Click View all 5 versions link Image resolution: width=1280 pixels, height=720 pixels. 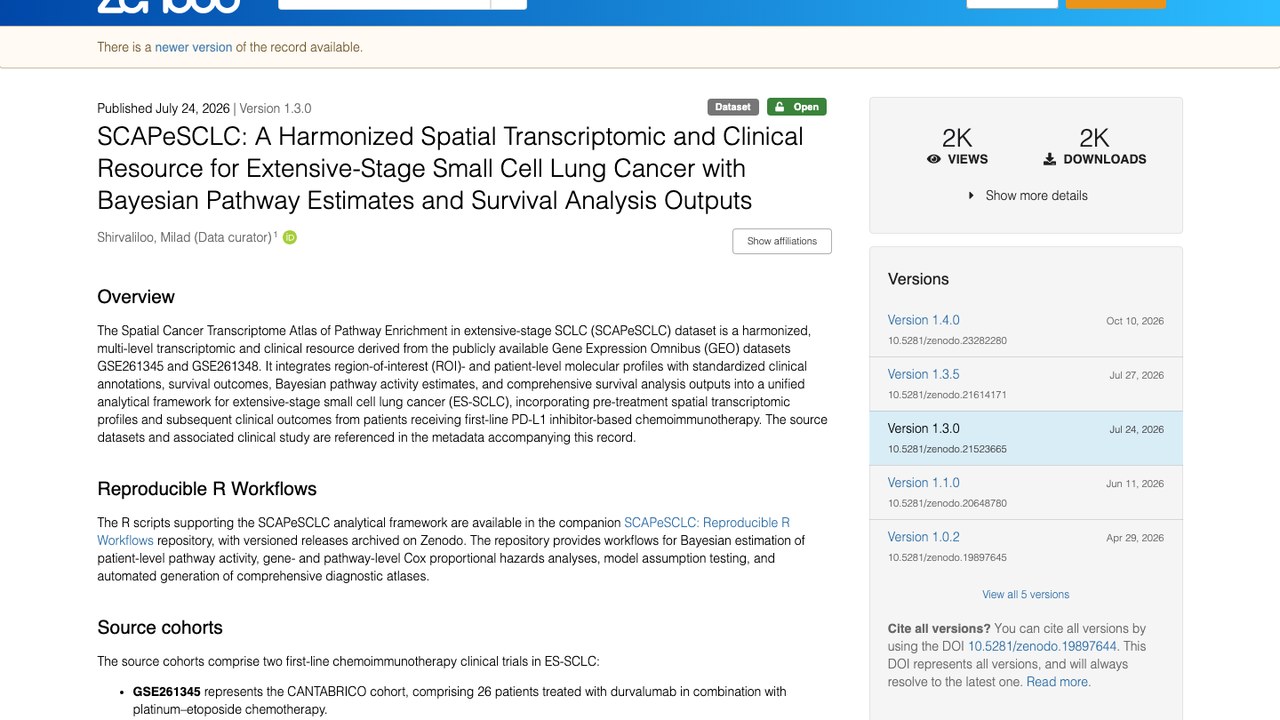[x=1026, y=594]
